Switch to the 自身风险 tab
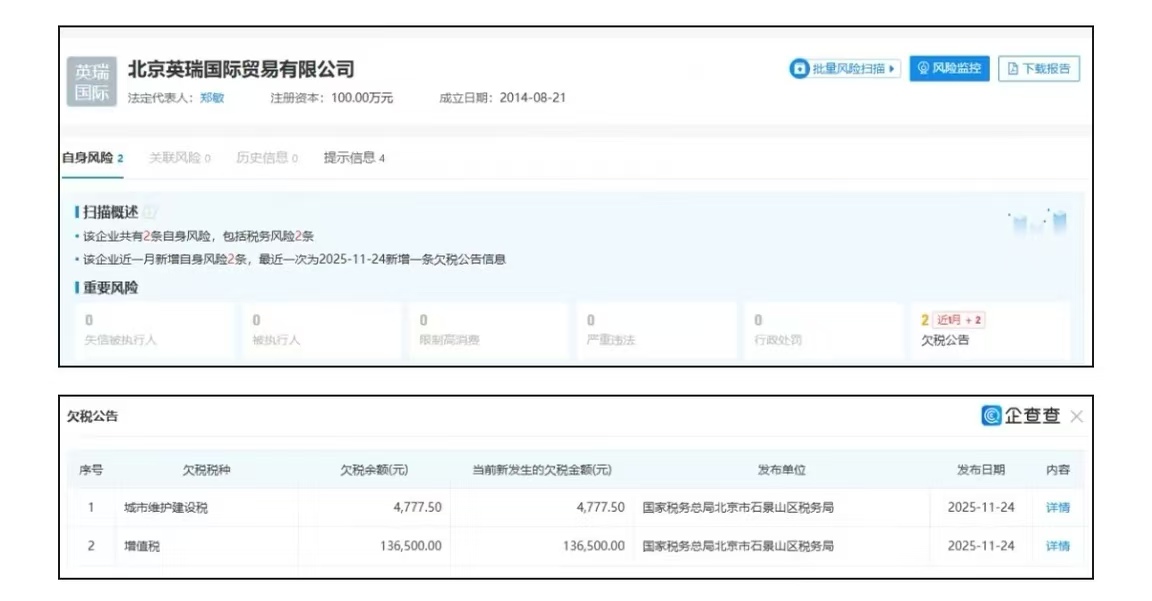Image resolution: width=1152 pixels, height=601 pixels. tap(92, 158)
